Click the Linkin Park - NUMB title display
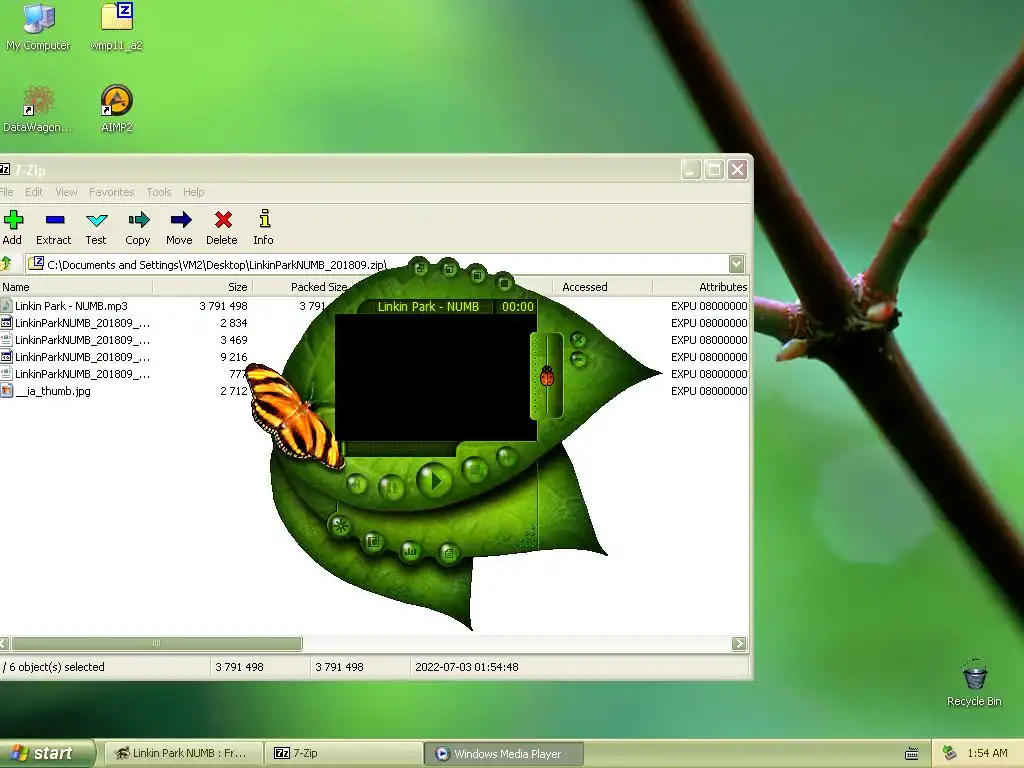Image resolution: width=1024 pixels, height=768 pixels. pyautogui.click(x=428, y=306)
